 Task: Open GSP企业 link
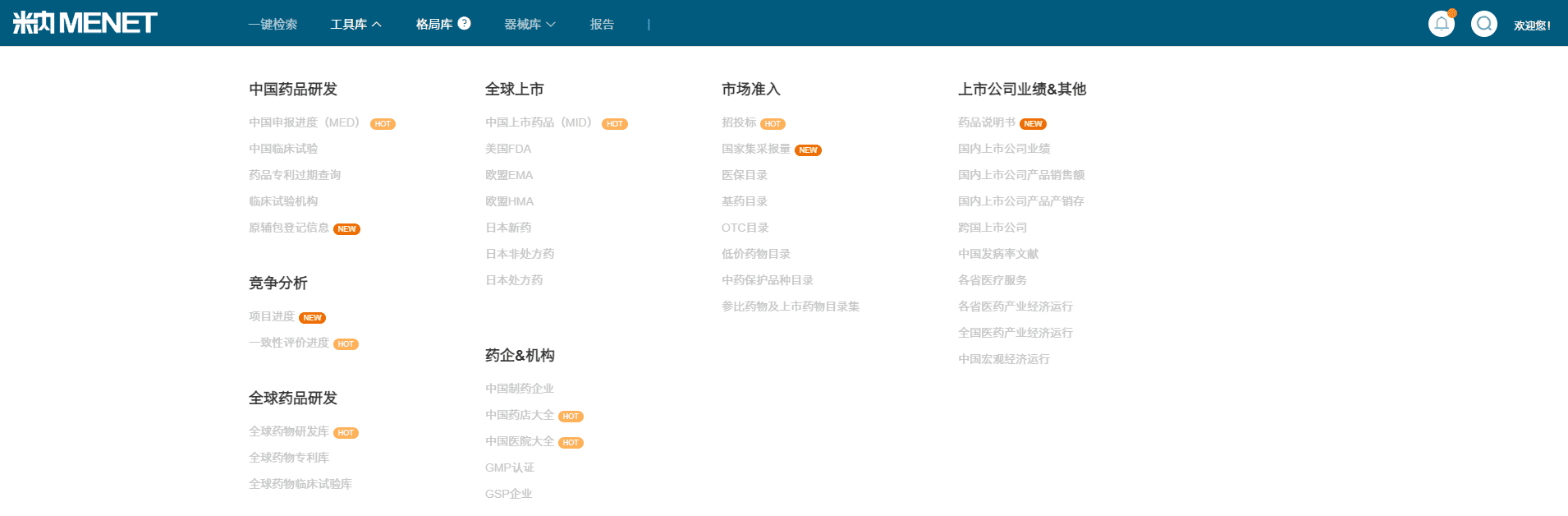[509, 494]
